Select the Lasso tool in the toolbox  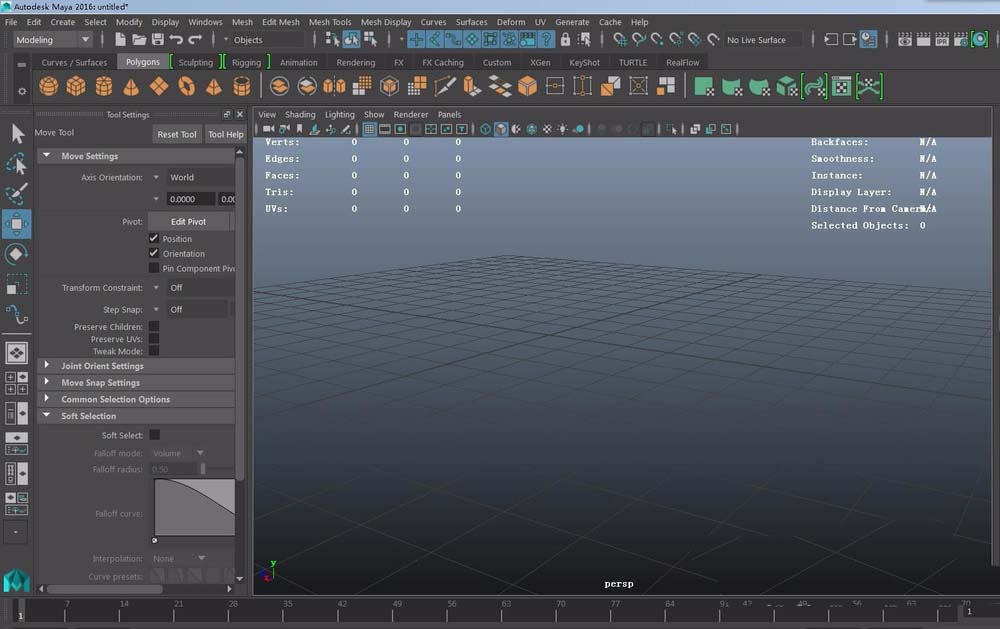coord(17,163)
